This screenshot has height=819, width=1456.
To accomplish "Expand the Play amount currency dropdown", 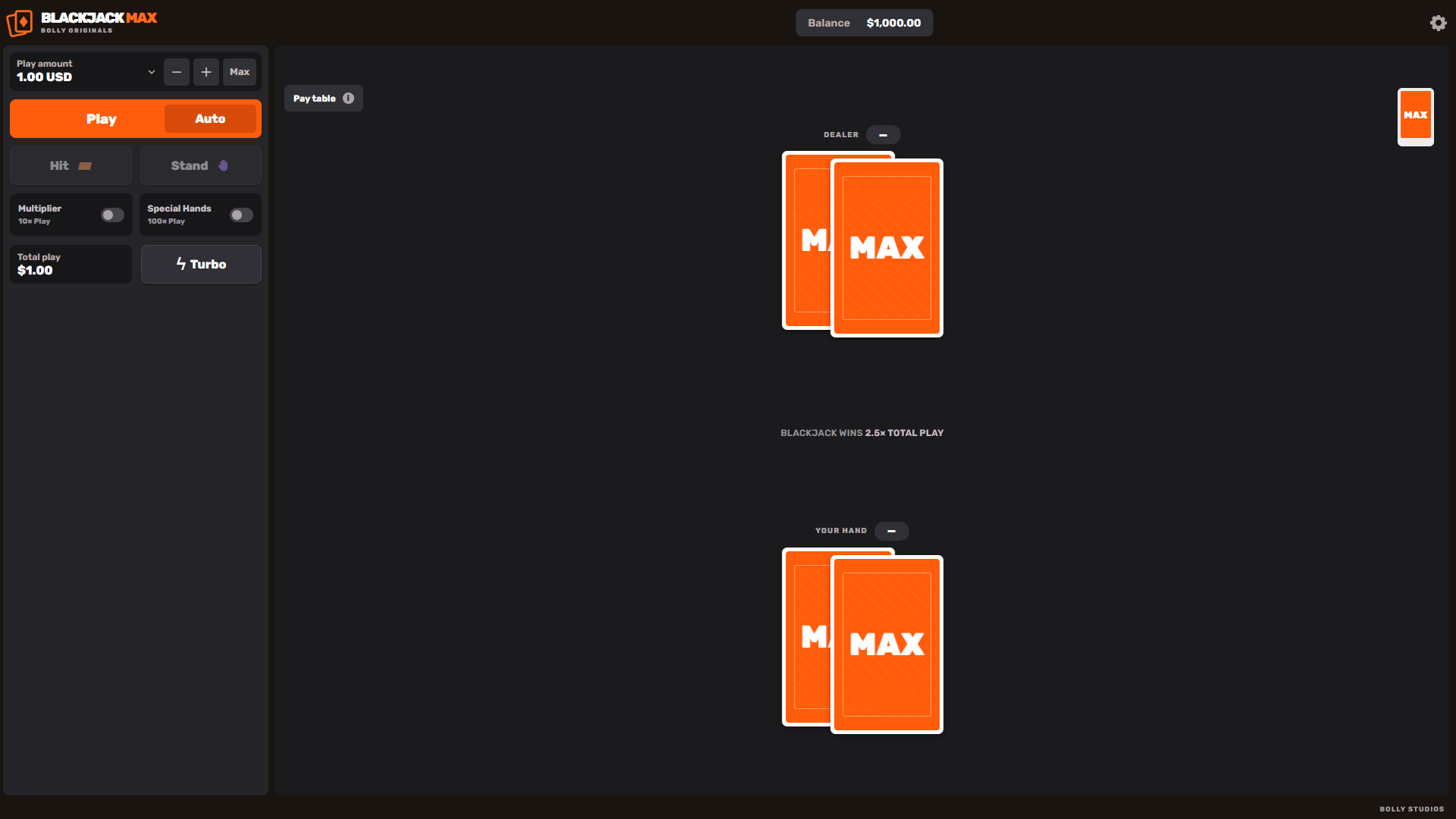I will (152, 72).
